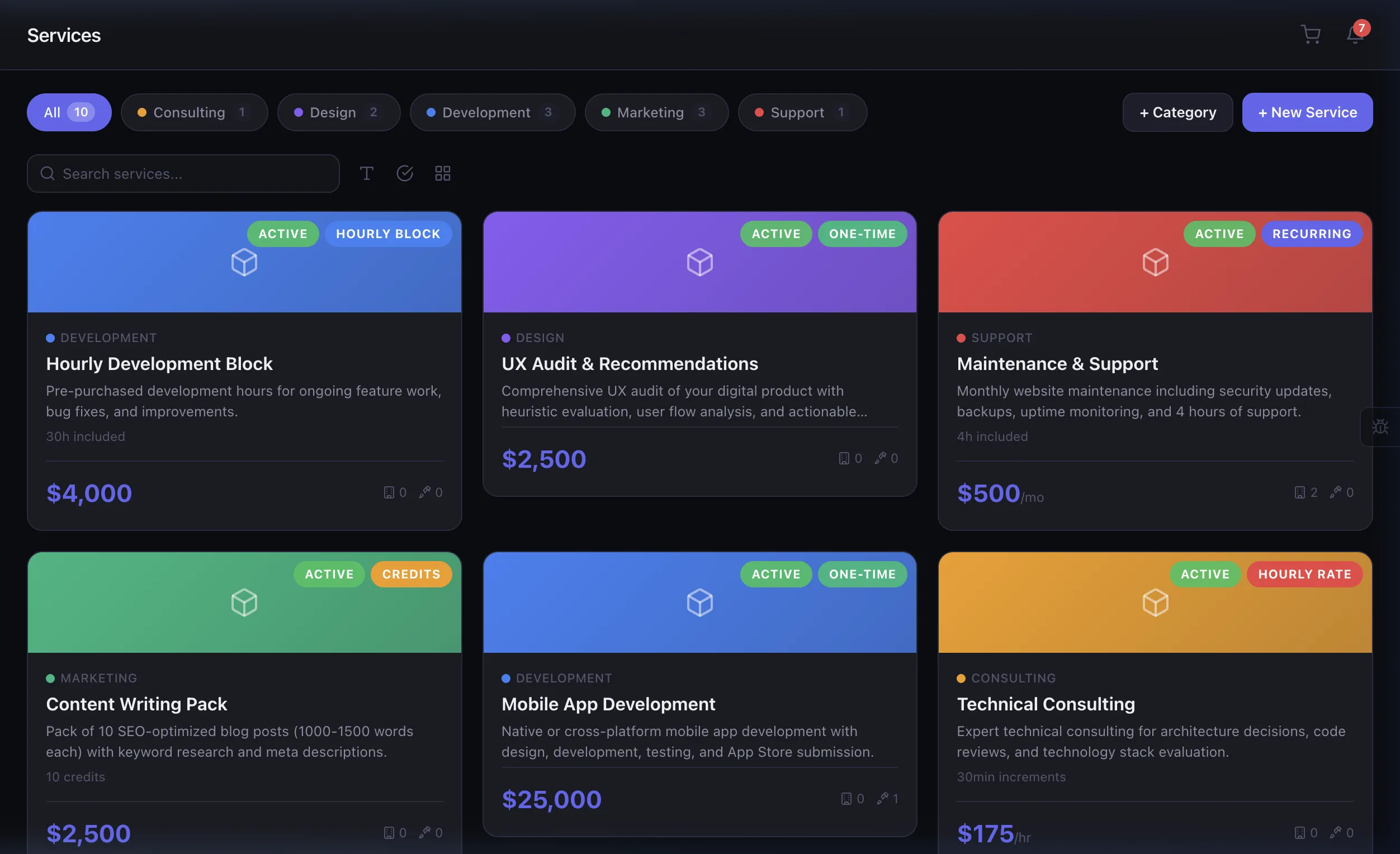
Task: Click the + Category button
Action: pyautogui.click(x=1177, y=112)
